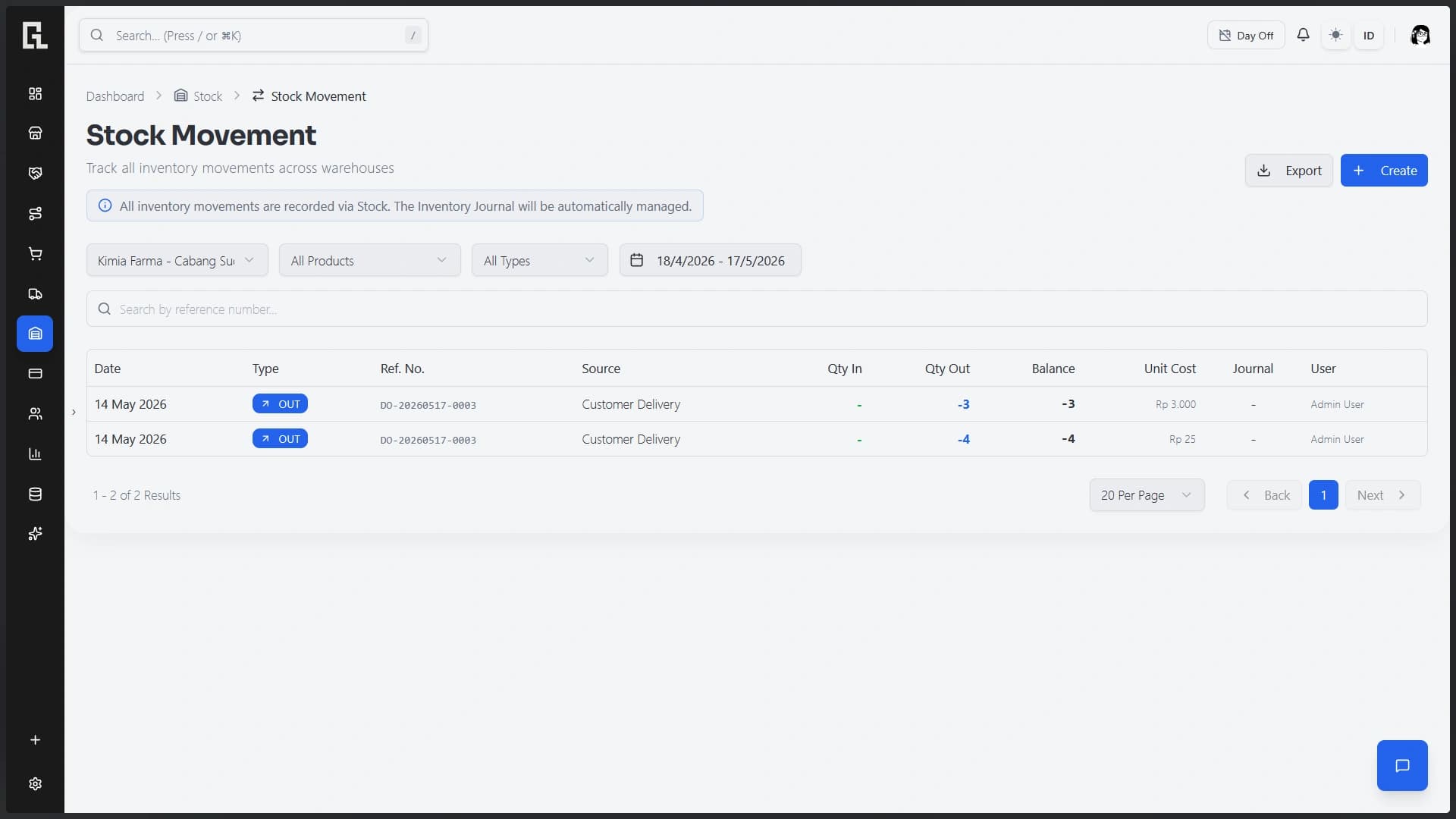
Task: Click the info icon in the notice banner
Action: tap(105, 206)
